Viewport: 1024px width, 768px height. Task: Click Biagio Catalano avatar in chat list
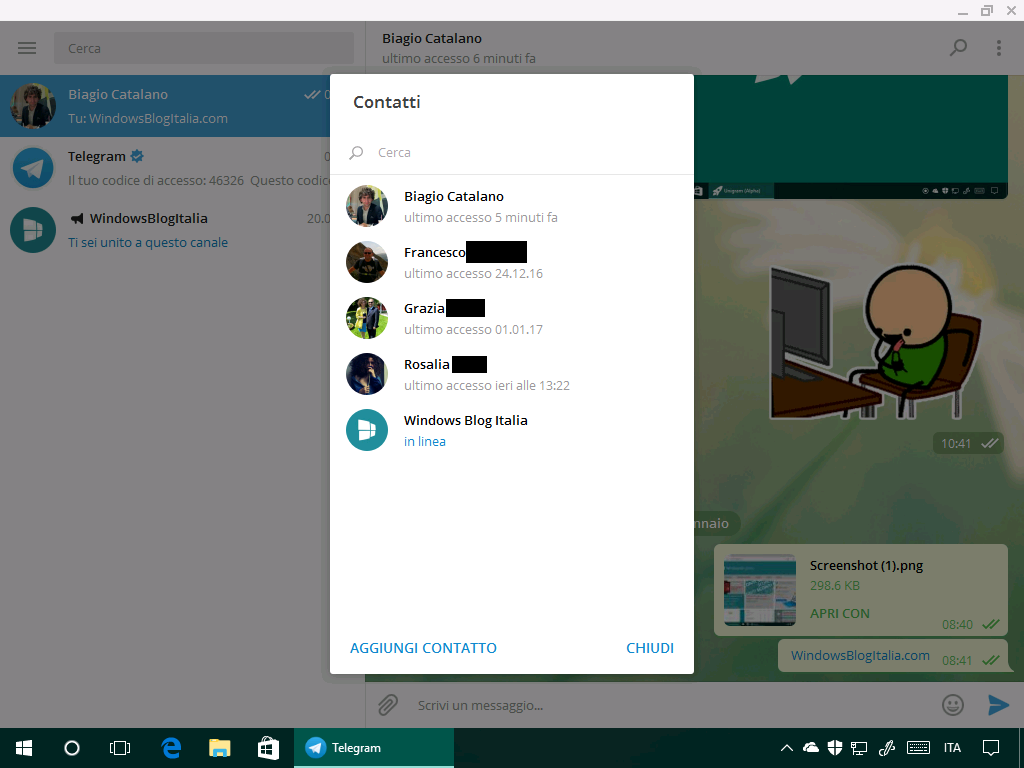(33, 106)
